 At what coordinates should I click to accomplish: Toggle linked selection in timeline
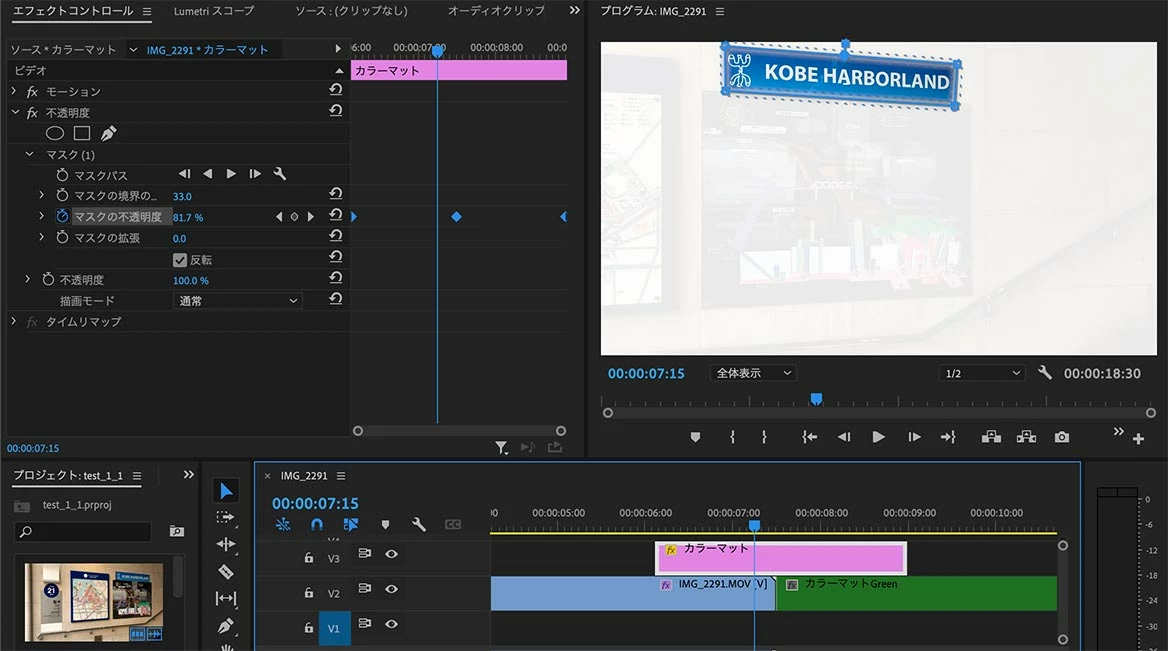pos(350,524)
